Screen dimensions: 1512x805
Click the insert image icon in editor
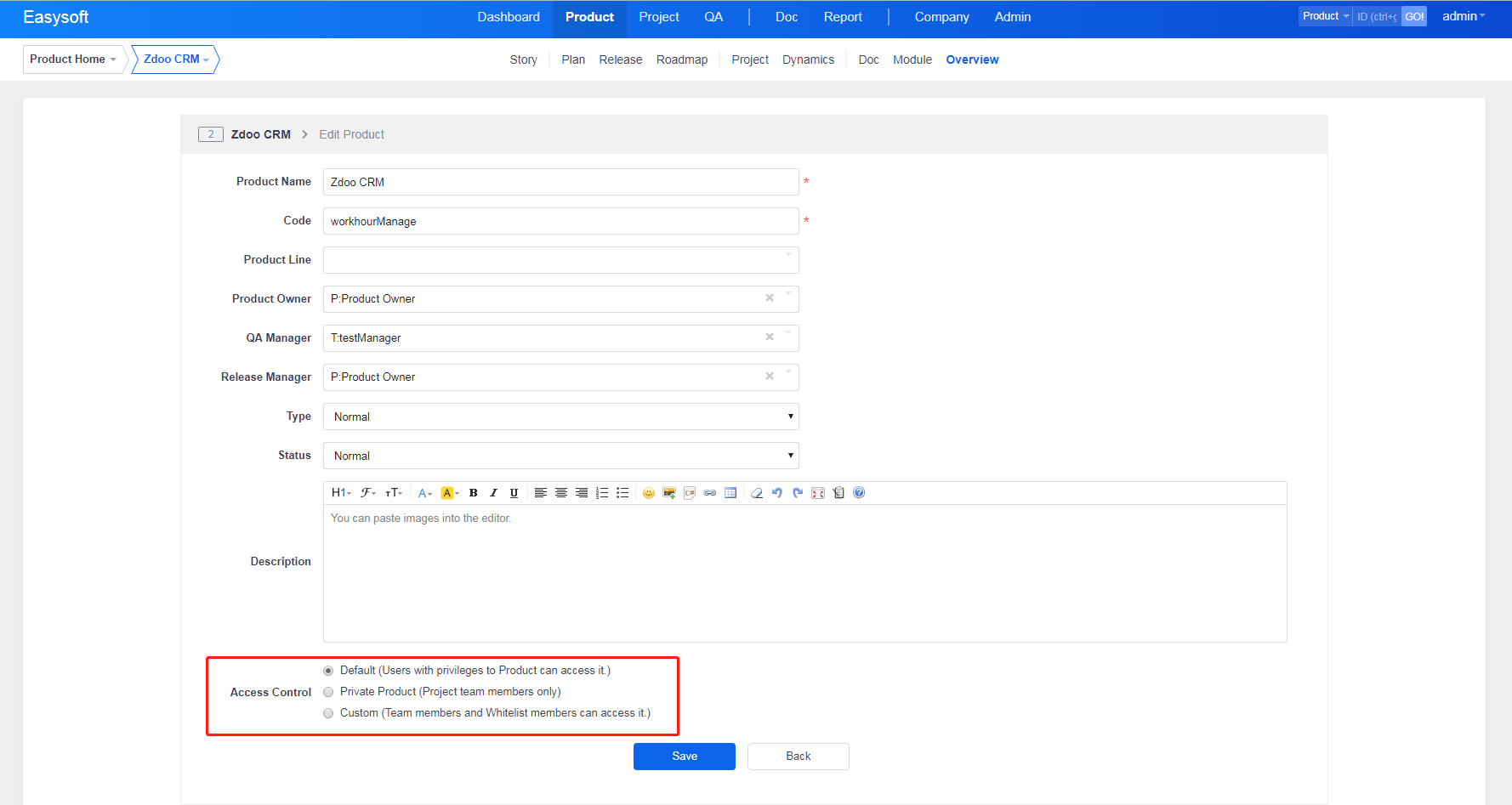click(669, 493)
